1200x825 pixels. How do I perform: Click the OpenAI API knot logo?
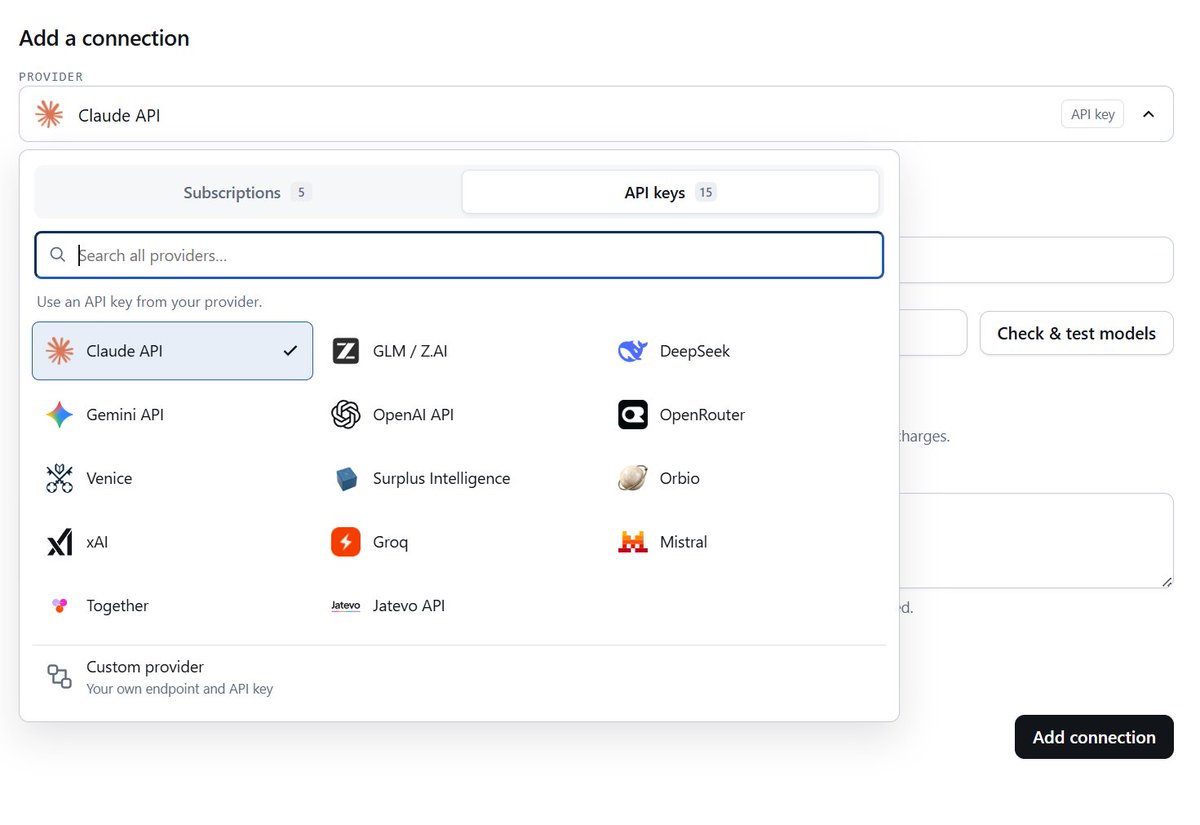(346, 415)
